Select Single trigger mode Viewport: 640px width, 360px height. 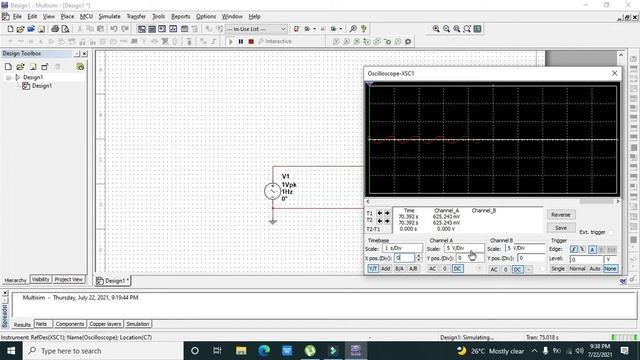click(x=558, y=269)
